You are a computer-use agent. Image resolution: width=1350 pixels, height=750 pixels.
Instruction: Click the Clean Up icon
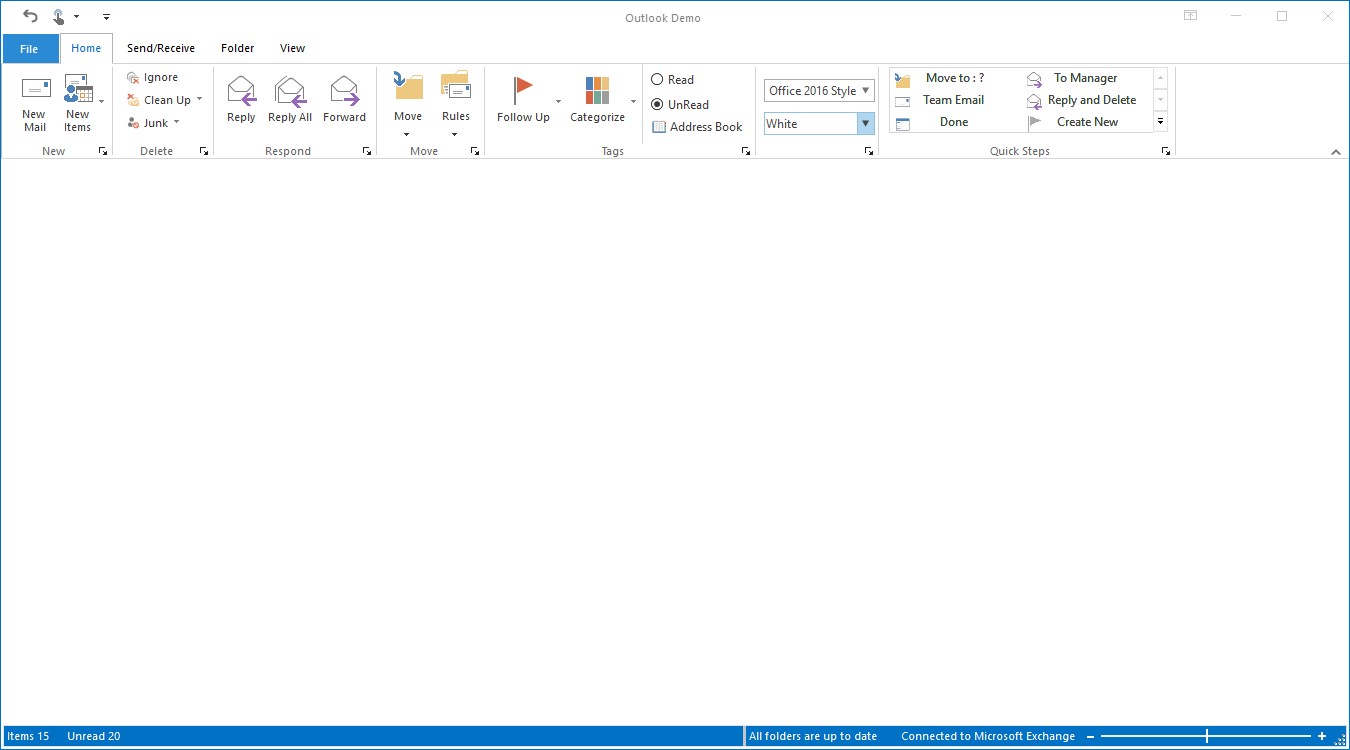coord(133,100)
